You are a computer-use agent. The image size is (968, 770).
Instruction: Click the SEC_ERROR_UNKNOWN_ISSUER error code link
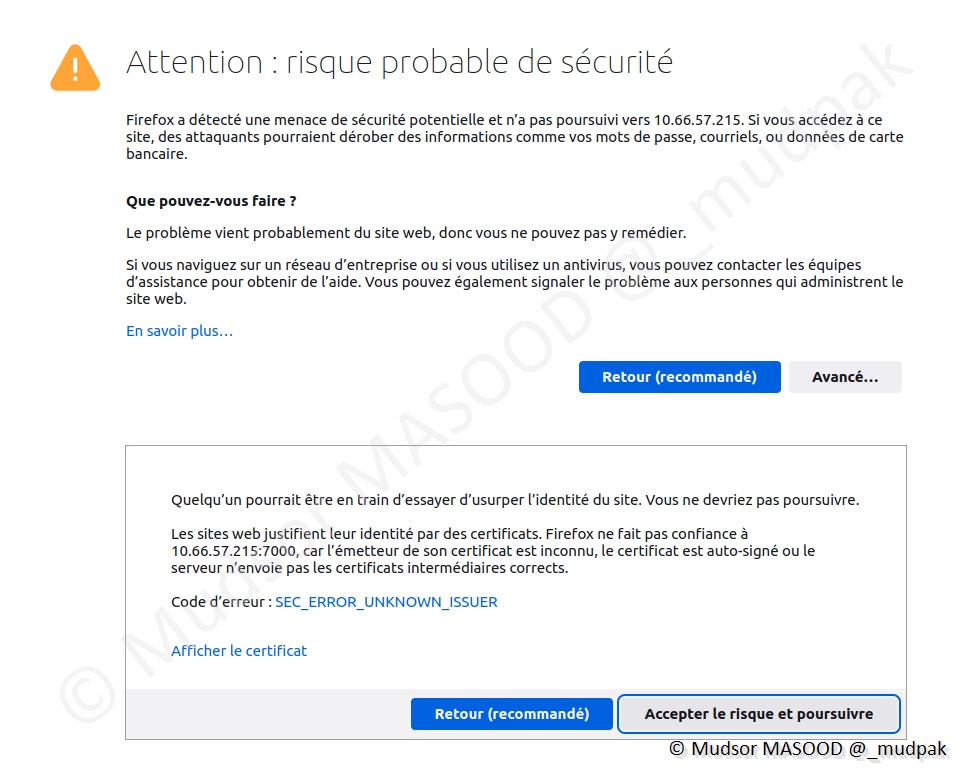[x=386, y=602]
